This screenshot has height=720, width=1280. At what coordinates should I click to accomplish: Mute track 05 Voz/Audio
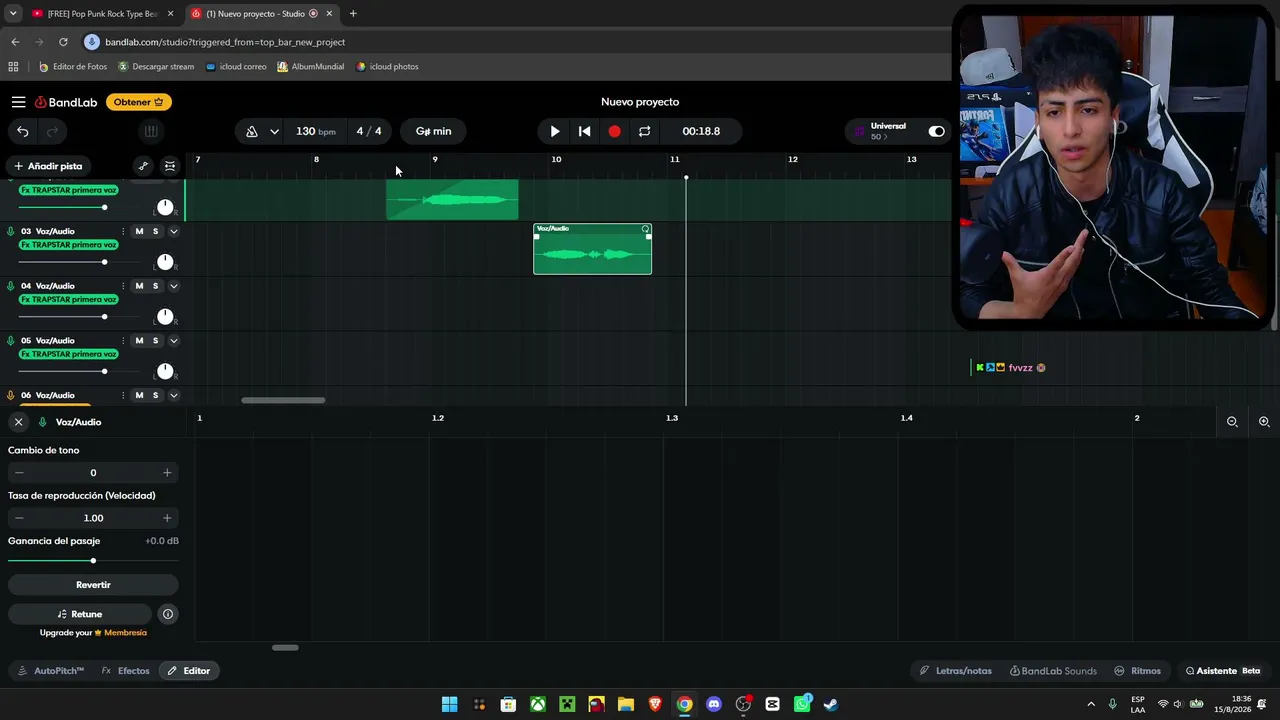click(x=139, y=340)
